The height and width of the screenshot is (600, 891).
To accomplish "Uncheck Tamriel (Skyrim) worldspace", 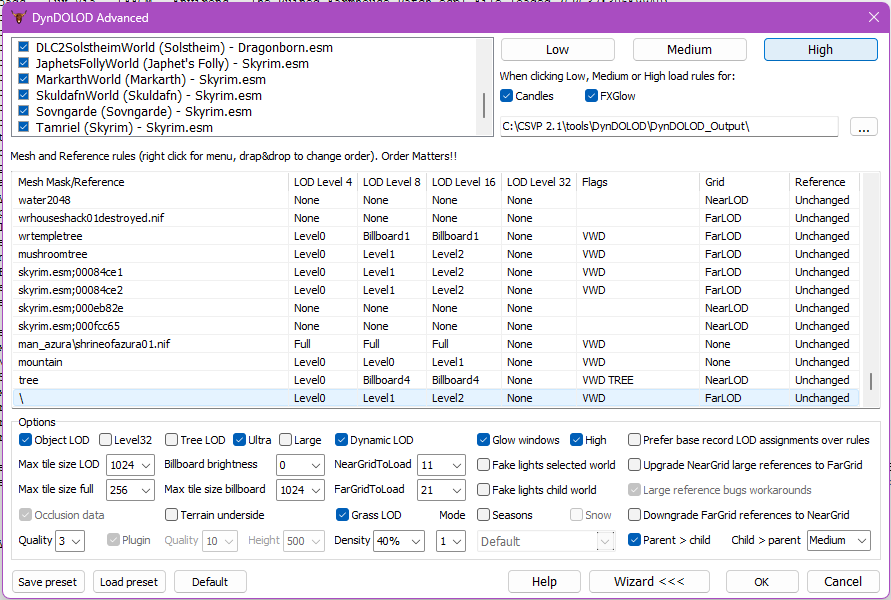I will click(x=25, y=128).
